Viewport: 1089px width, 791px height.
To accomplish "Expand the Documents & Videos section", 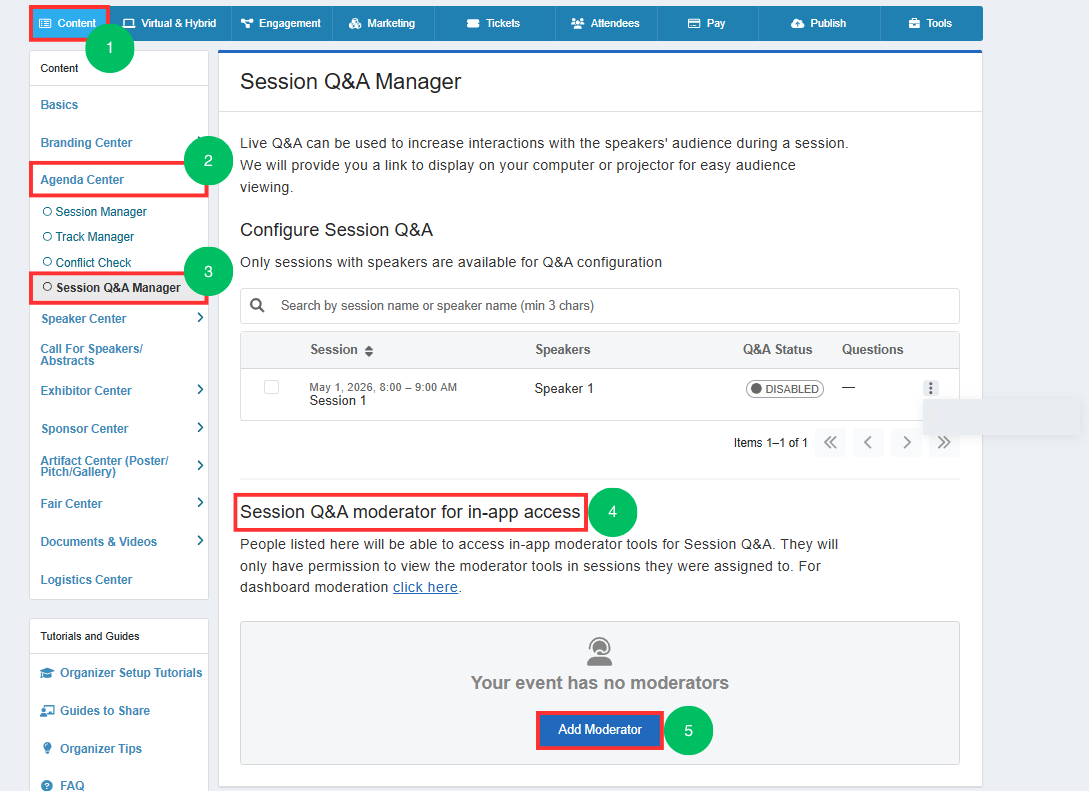I will (200, 540).
